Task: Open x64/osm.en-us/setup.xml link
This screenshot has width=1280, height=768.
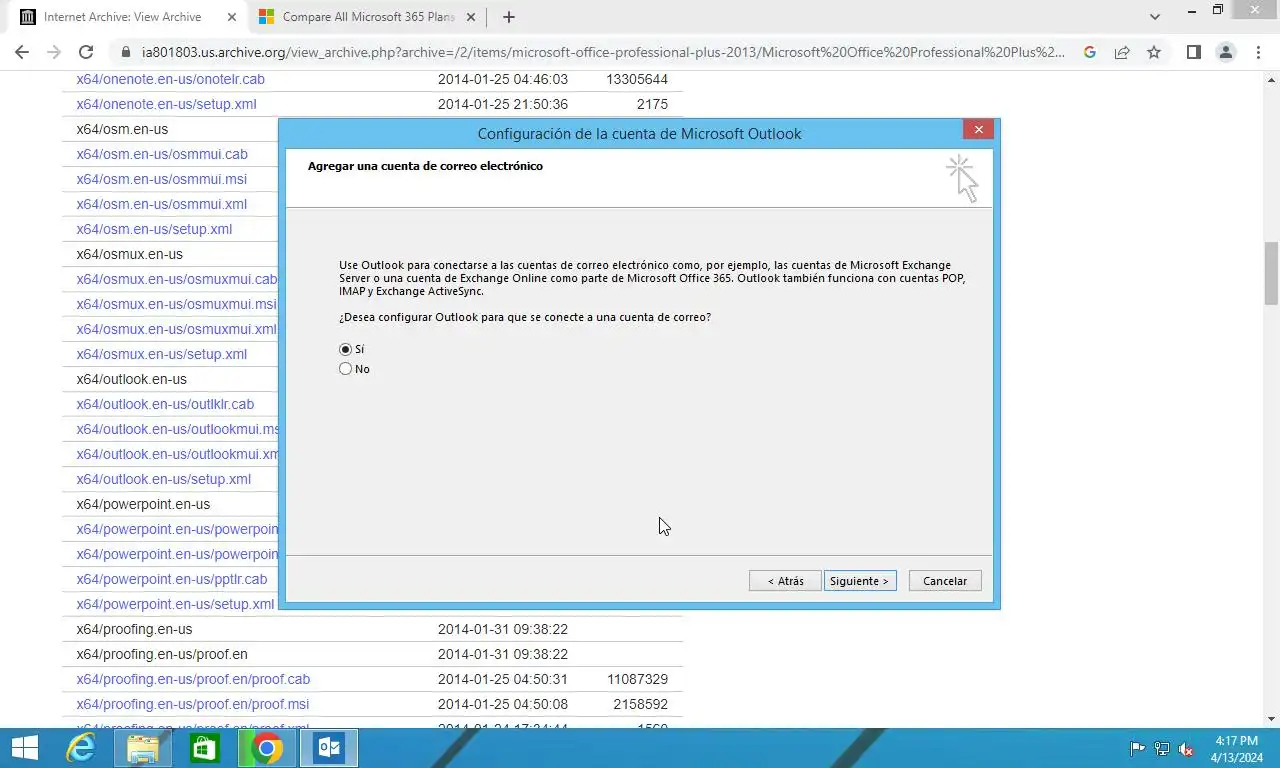Action: 154,229
